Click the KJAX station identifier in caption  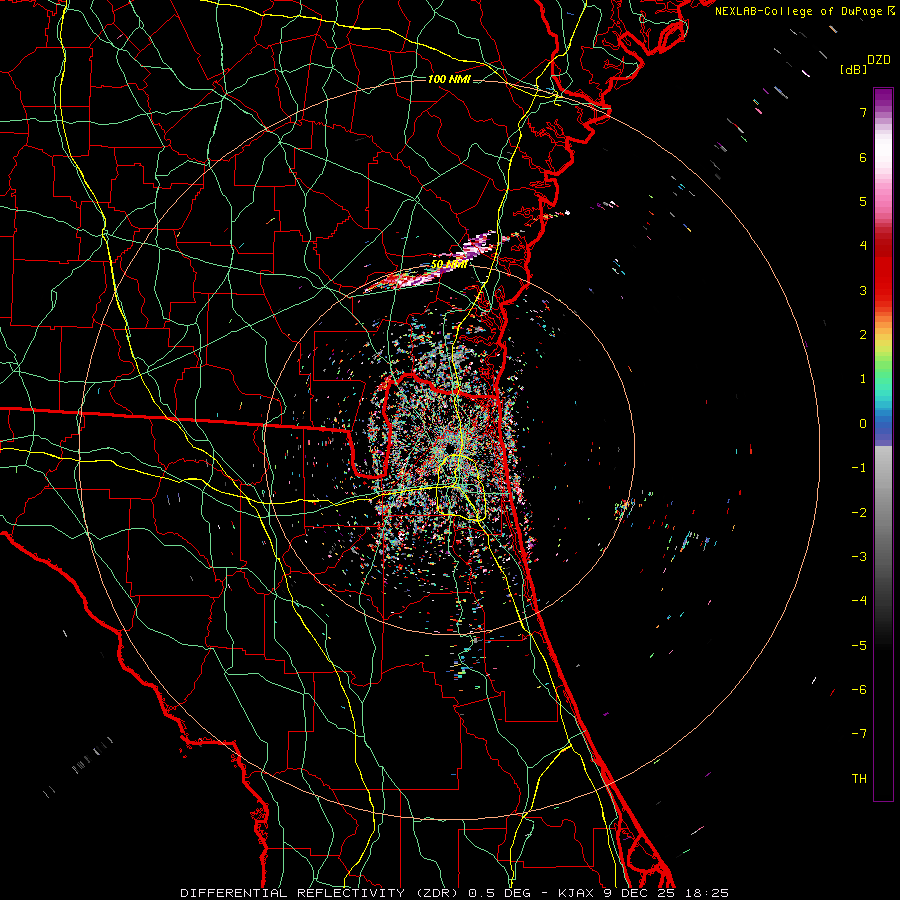pyautogui.click(x=578, y=893)
